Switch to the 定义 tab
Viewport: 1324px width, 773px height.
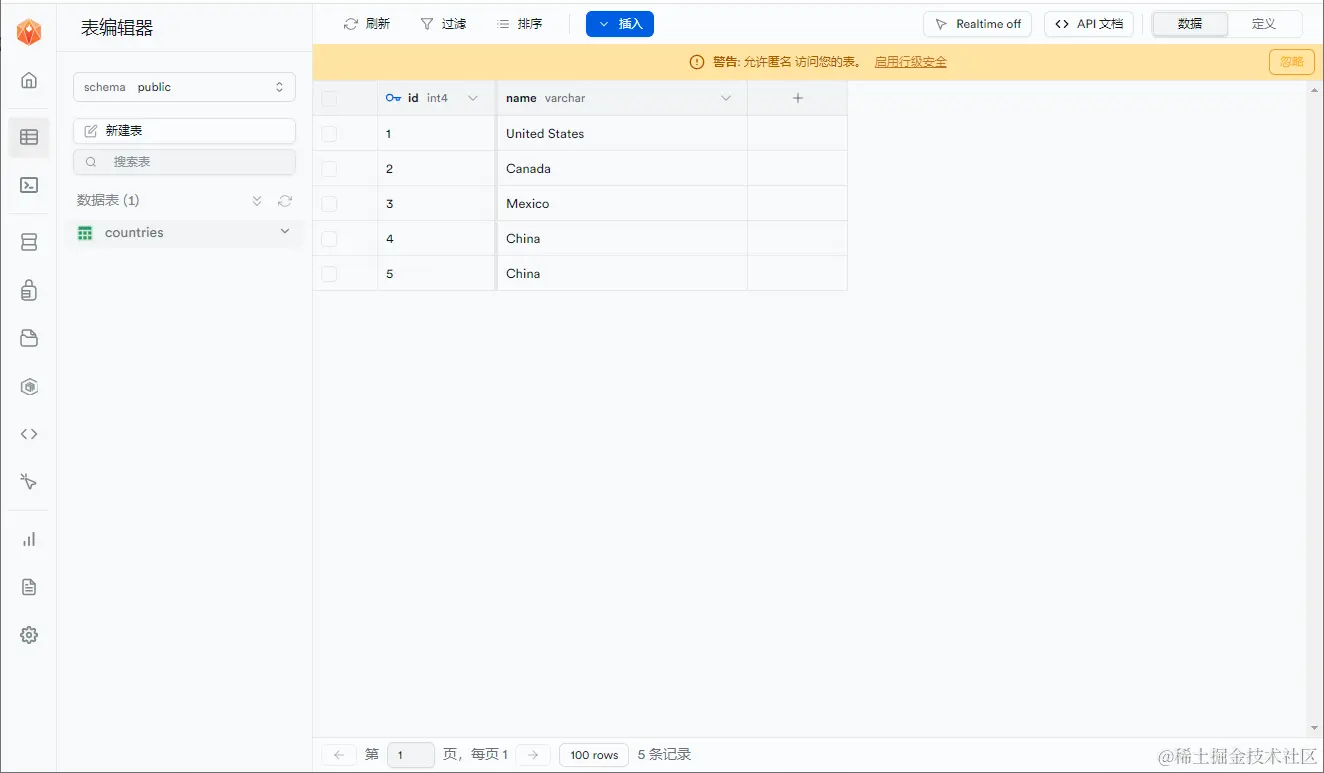pos(1264,23)
